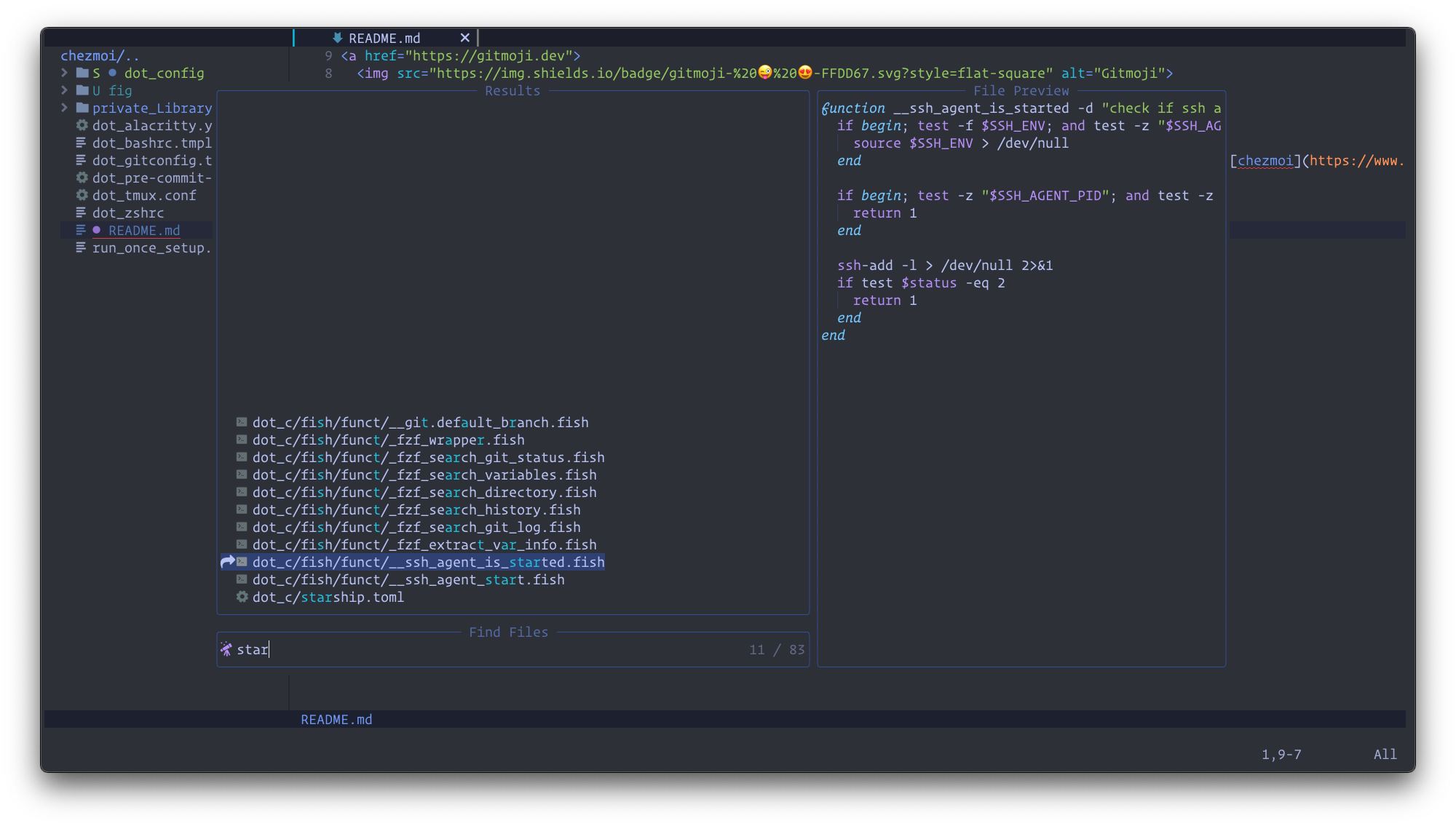The image size is (1456, 826).
Task: Click file icon beside dot_gitconfig
Action: tap(82, 160)
